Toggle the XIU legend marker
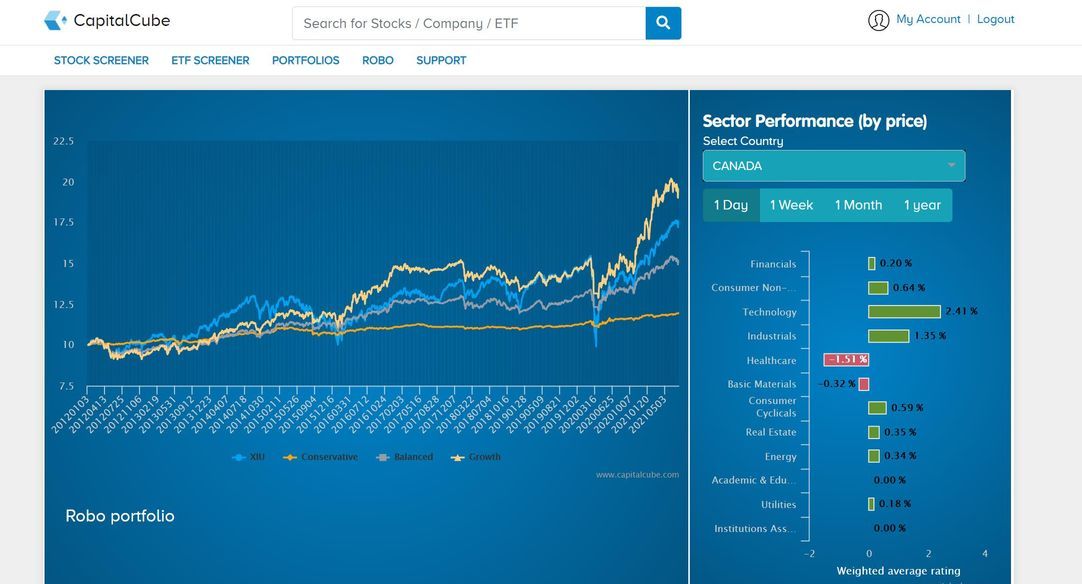The width and height of the screenshot is (1082, 584). (239, 457)
